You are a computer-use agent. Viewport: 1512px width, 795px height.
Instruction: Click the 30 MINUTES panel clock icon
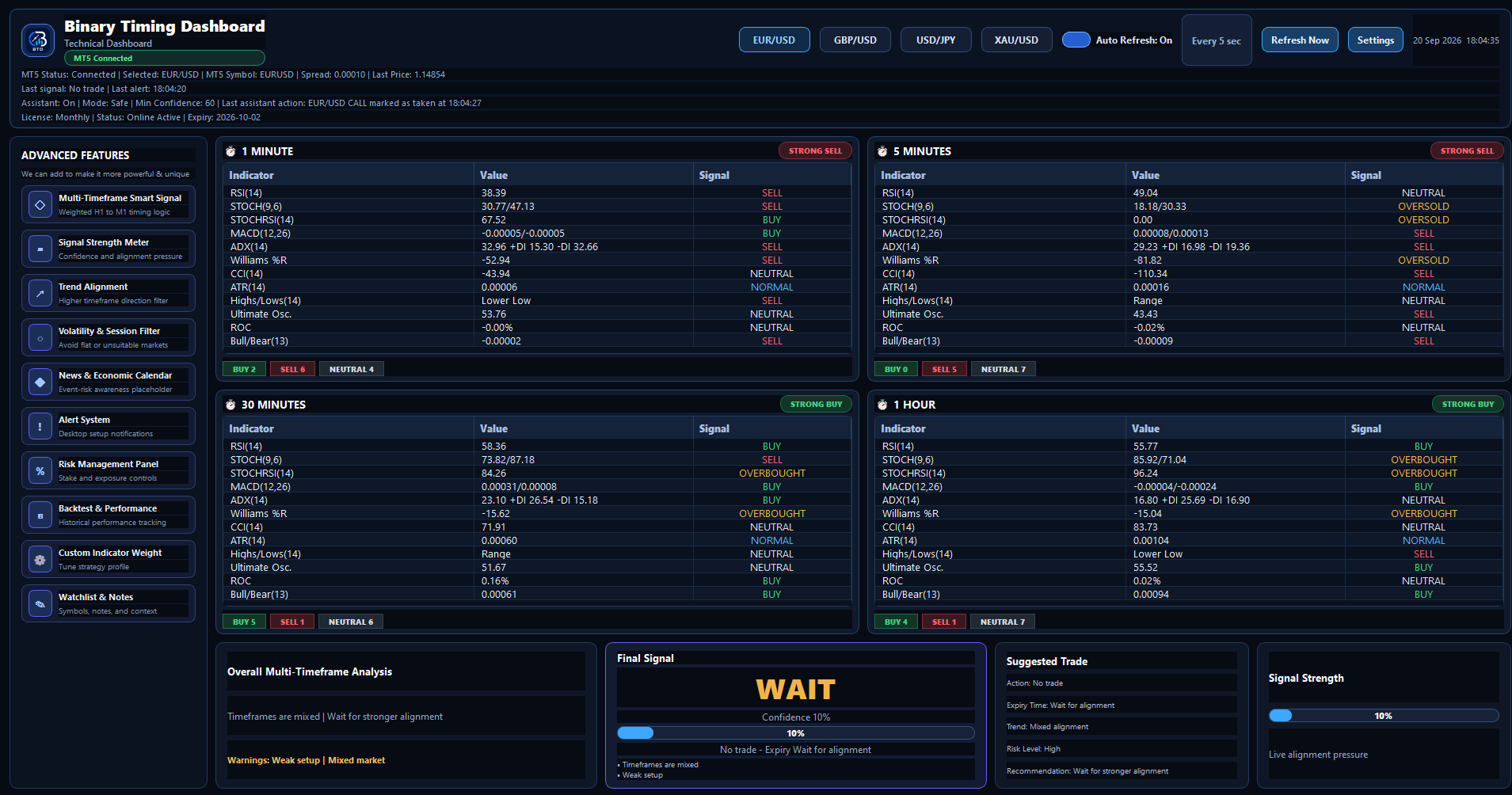[x=230, y=405]
